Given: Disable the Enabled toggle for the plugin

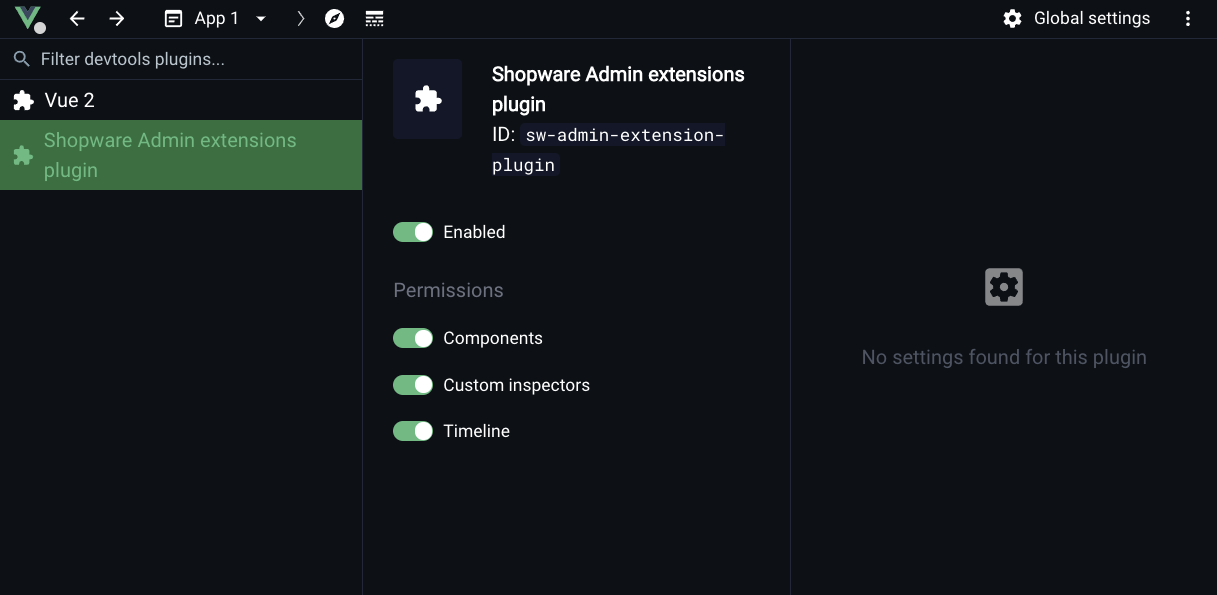Looking at the screenshot, I should (x=412, y=231).
